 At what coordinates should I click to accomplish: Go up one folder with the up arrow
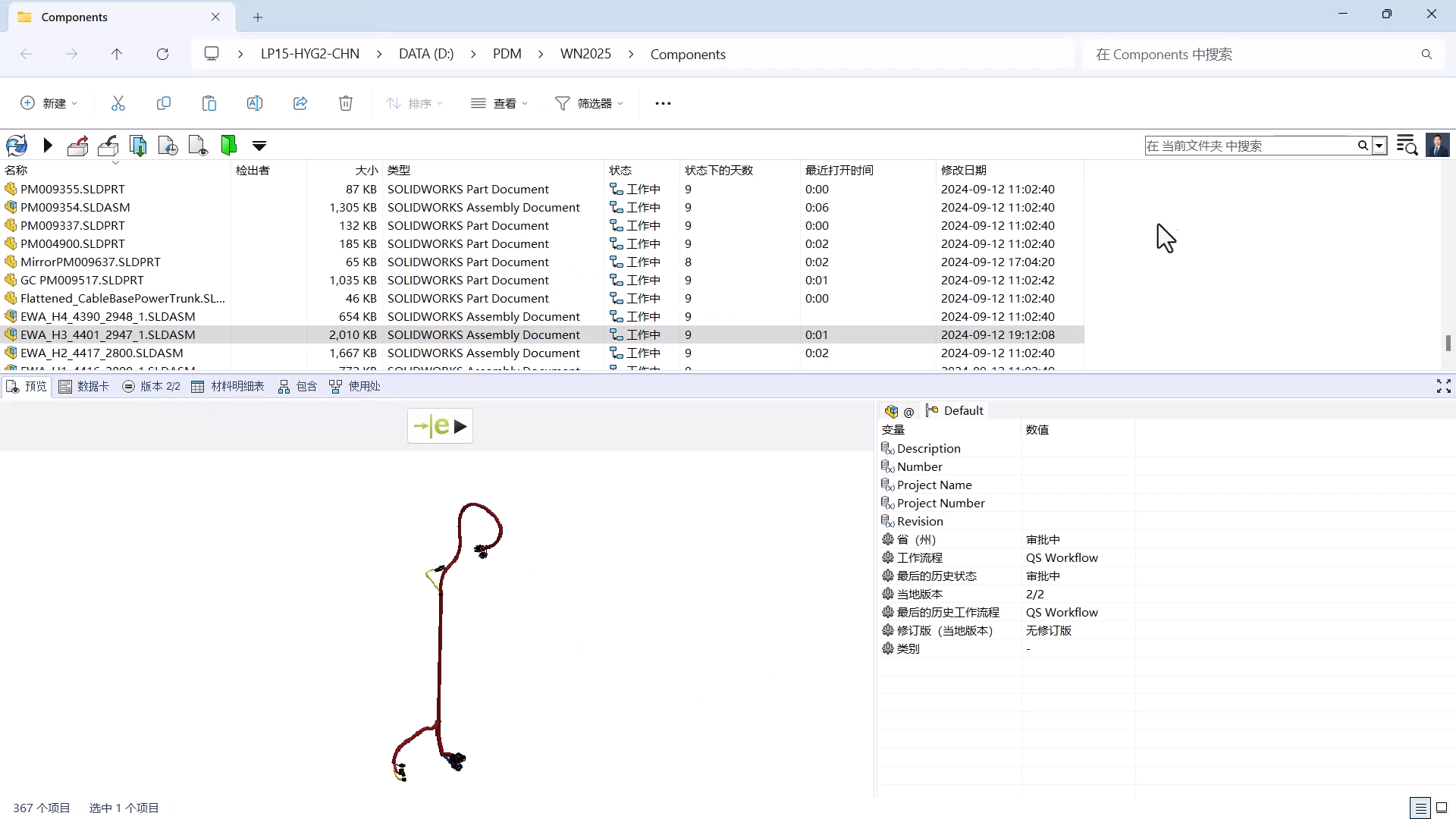tap(117, 54)
